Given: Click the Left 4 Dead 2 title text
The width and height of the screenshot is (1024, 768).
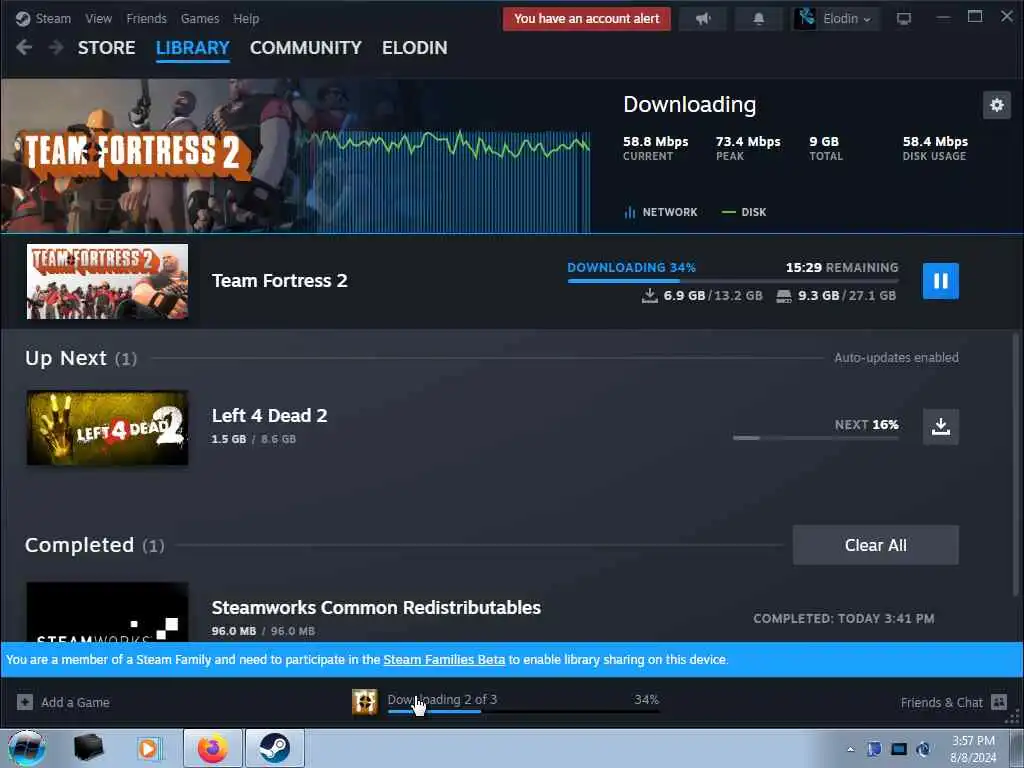Looking at the screenshot, I should (x=269, y=415).
